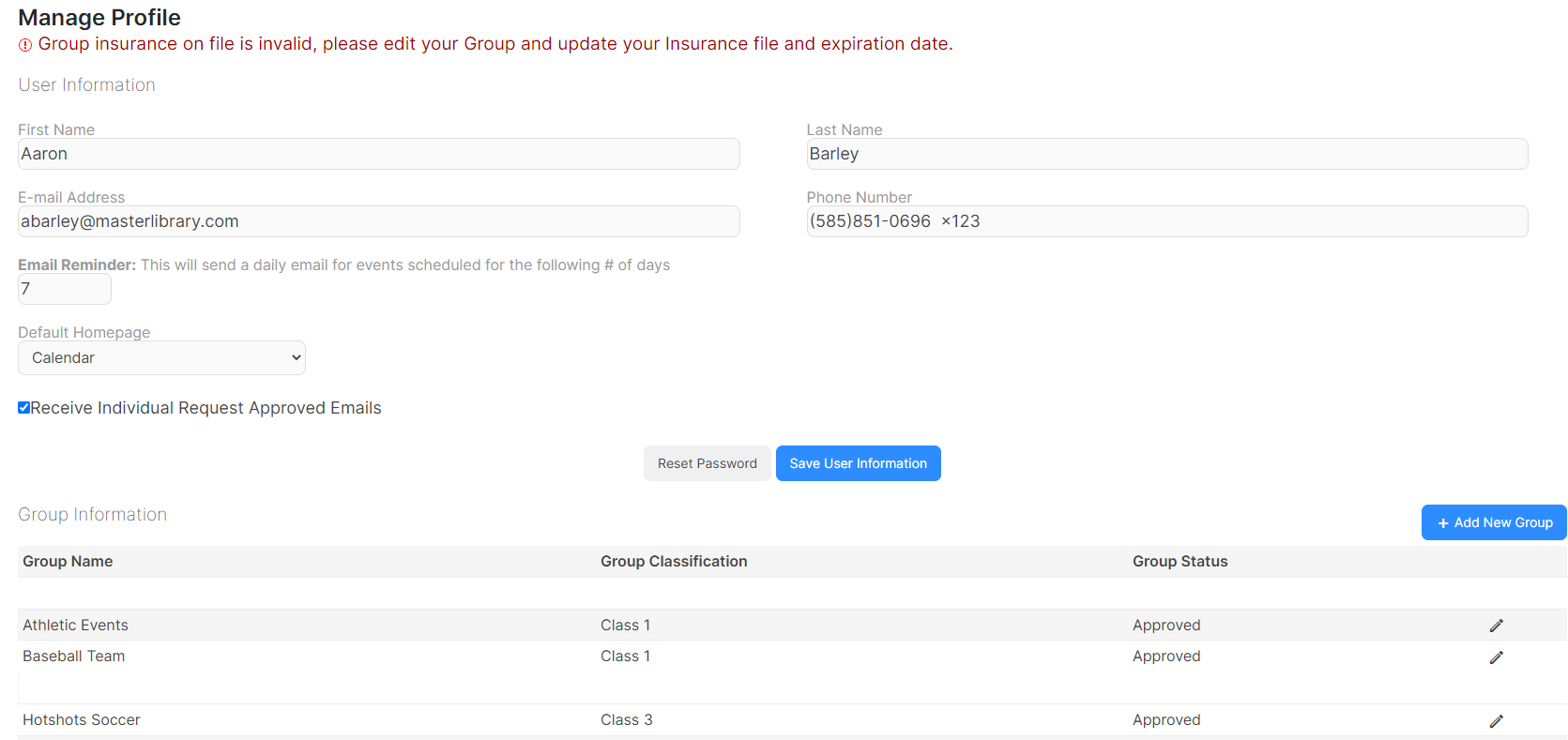Select the Hotshots Soccer group name
The height and width of the screenshot is (740, 1568).
(82, 719)
